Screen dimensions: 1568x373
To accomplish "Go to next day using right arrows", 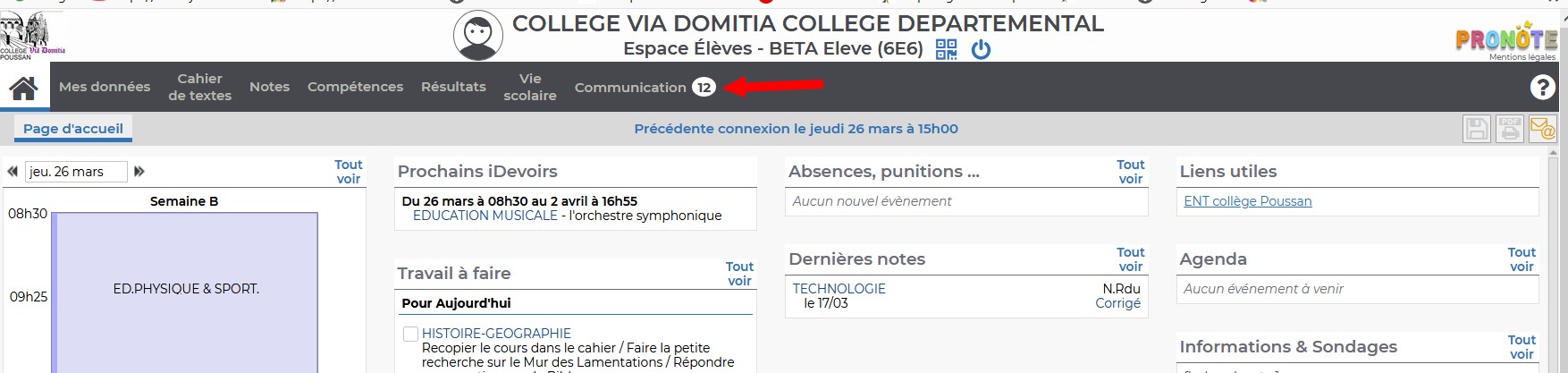I will (139, 171).
